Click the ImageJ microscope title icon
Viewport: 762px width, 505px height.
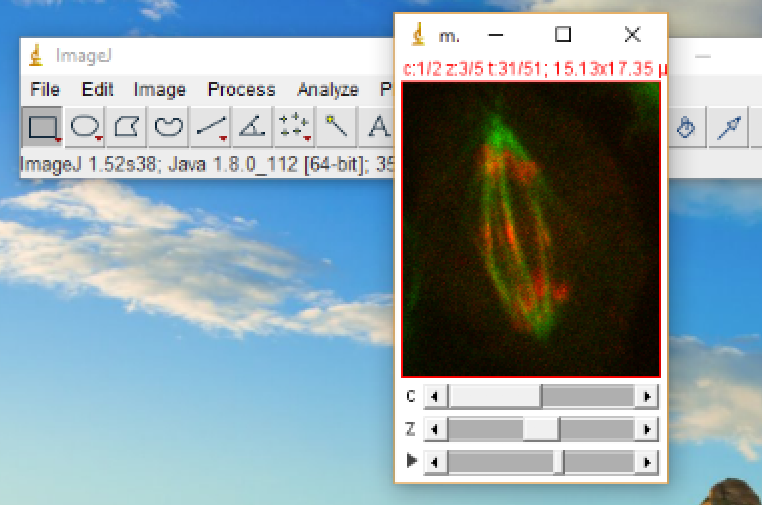pos(35,55)
